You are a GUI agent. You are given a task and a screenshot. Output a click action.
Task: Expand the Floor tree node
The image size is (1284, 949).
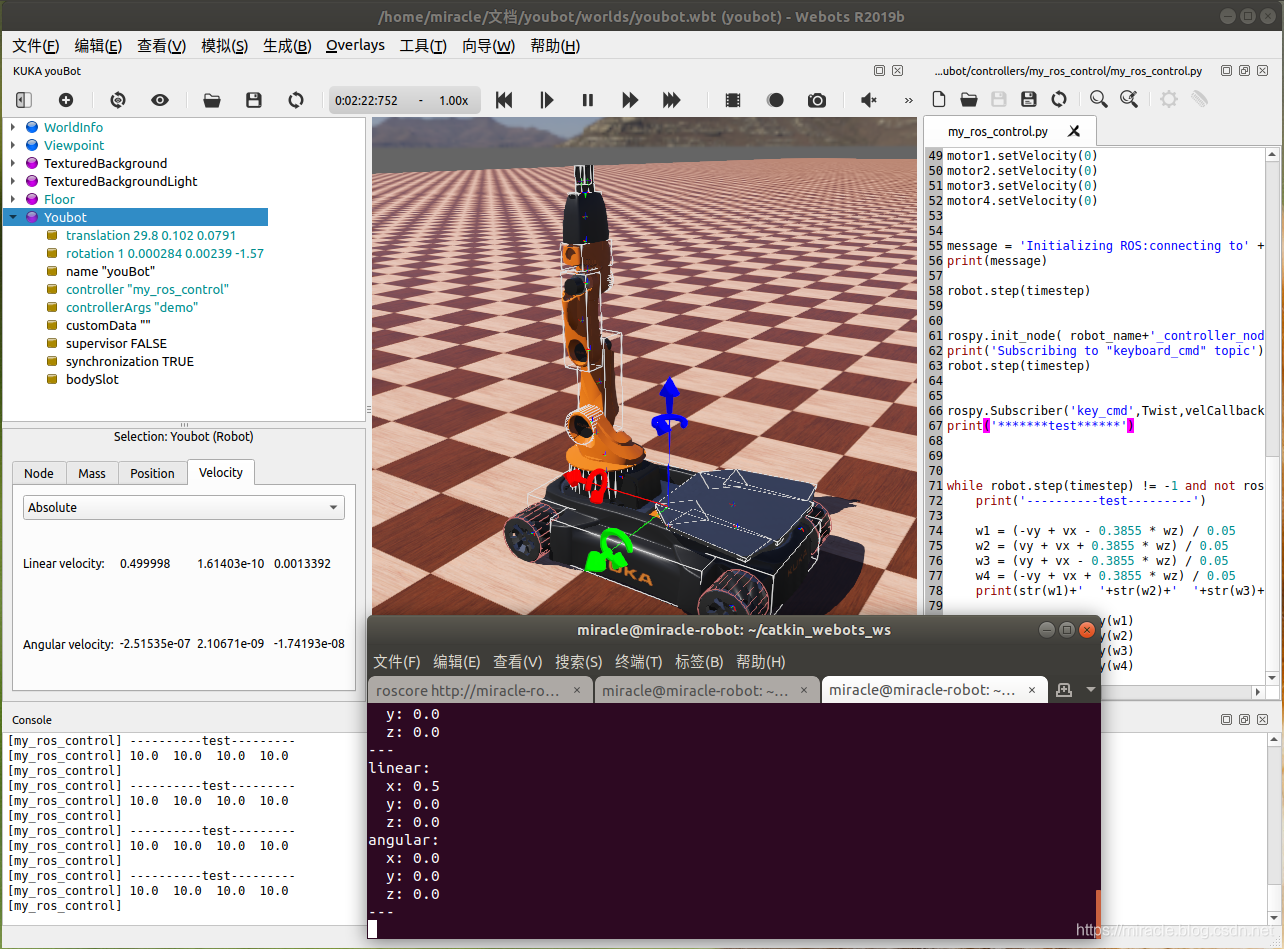(x=13, y=199)
